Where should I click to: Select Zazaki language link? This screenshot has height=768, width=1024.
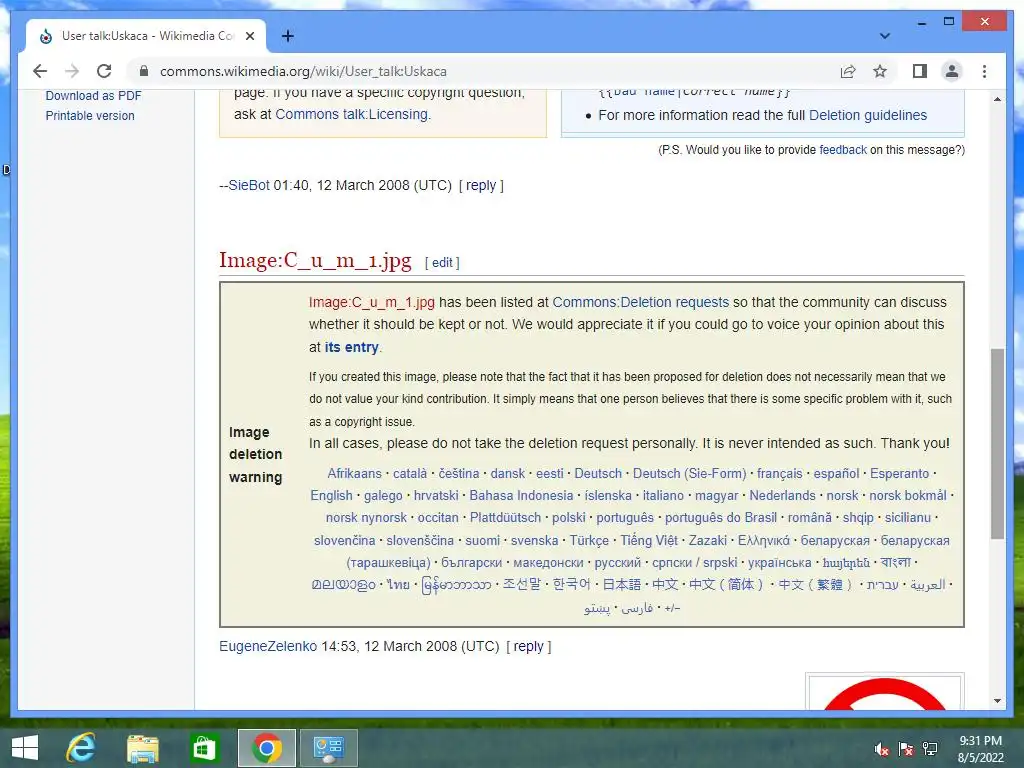708,541
